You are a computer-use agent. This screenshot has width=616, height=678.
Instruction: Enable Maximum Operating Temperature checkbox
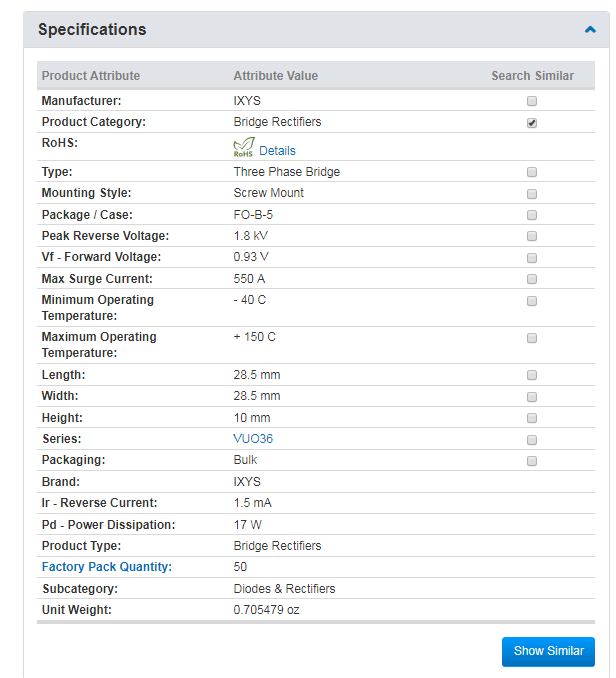coord(532,338)
